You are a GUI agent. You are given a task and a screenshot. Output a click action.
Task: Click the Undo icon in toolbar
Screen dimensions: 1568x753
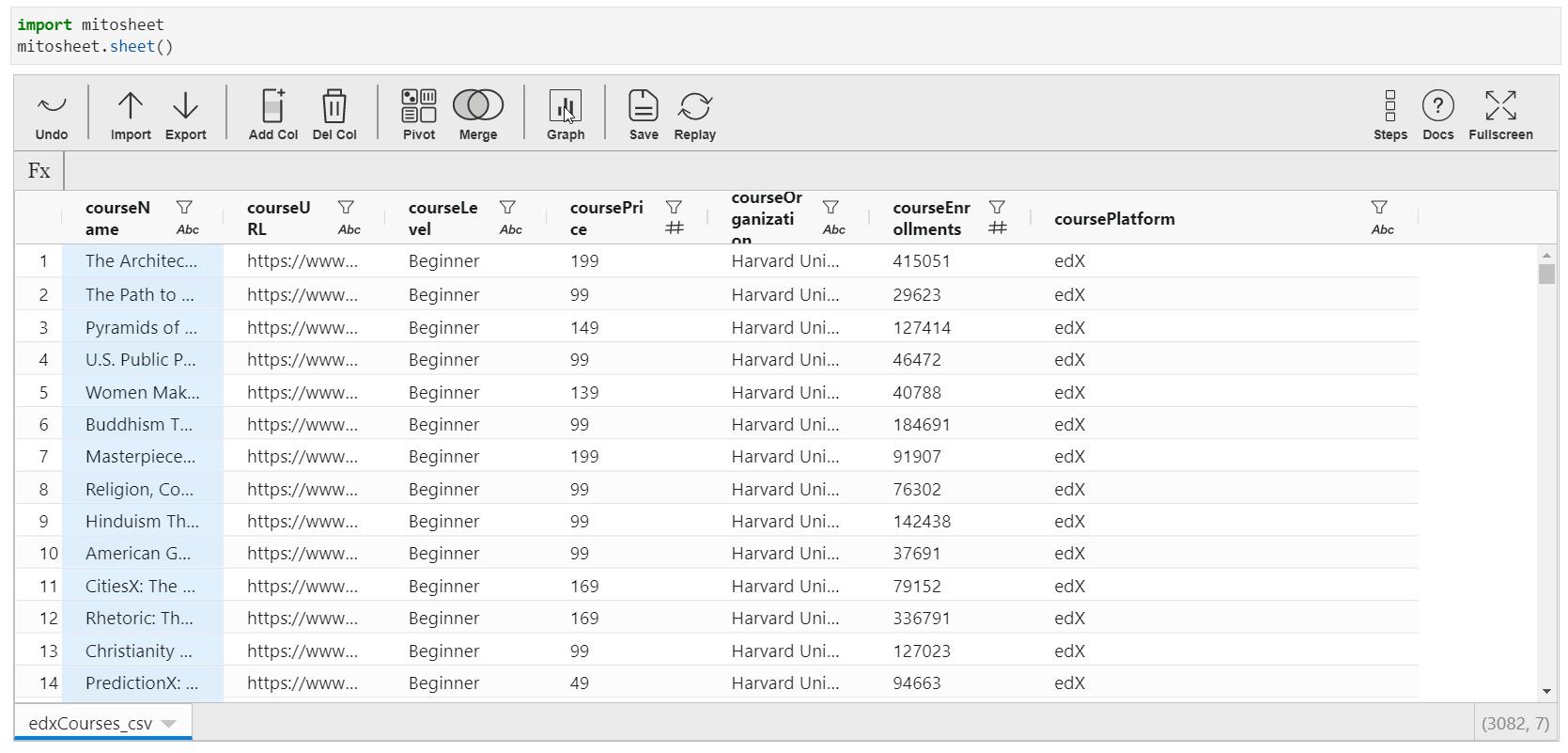coord(52,106)
